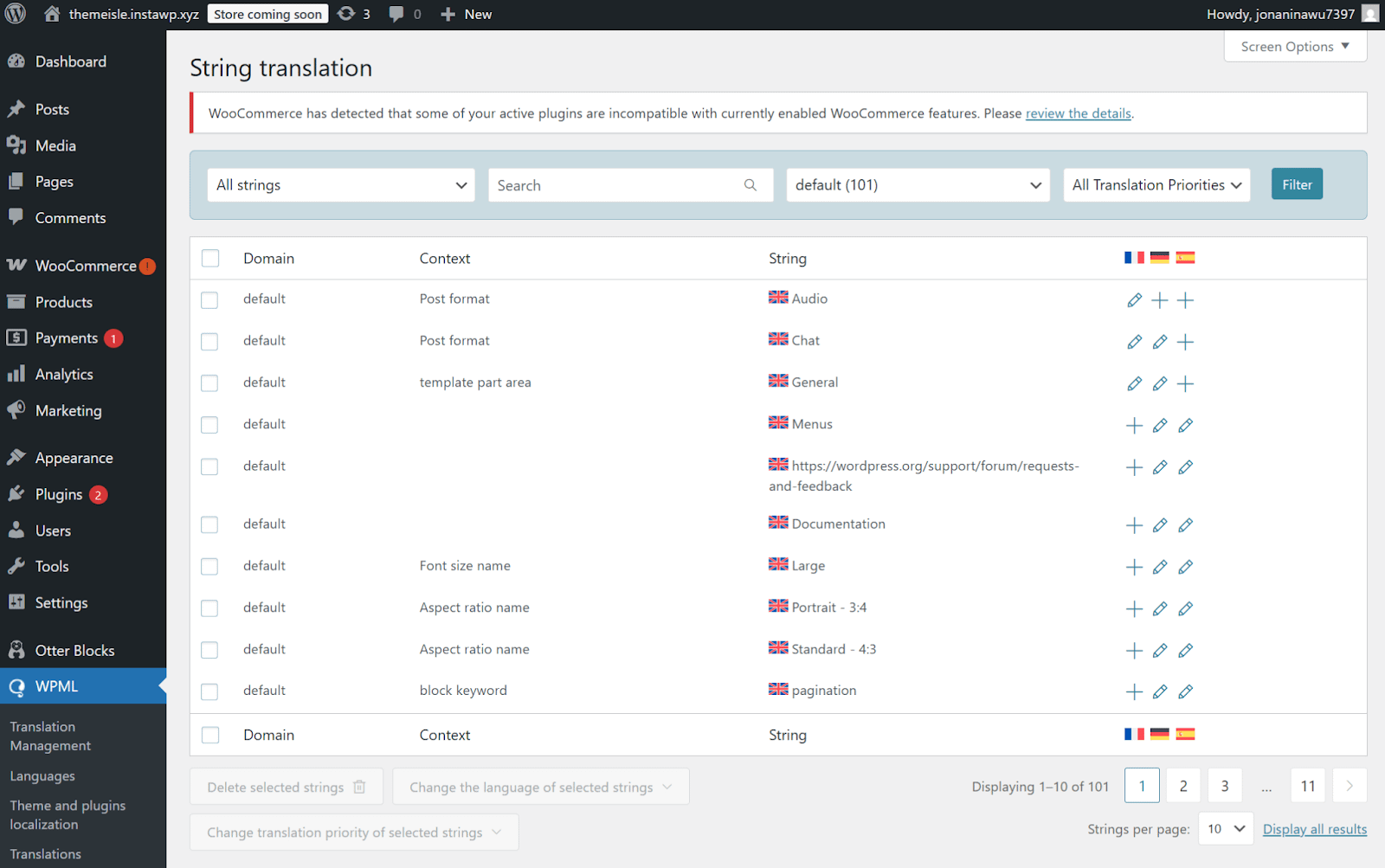Open Strings per page dropdown
Screen dimensions: 1385x868
pos(1226,829)
